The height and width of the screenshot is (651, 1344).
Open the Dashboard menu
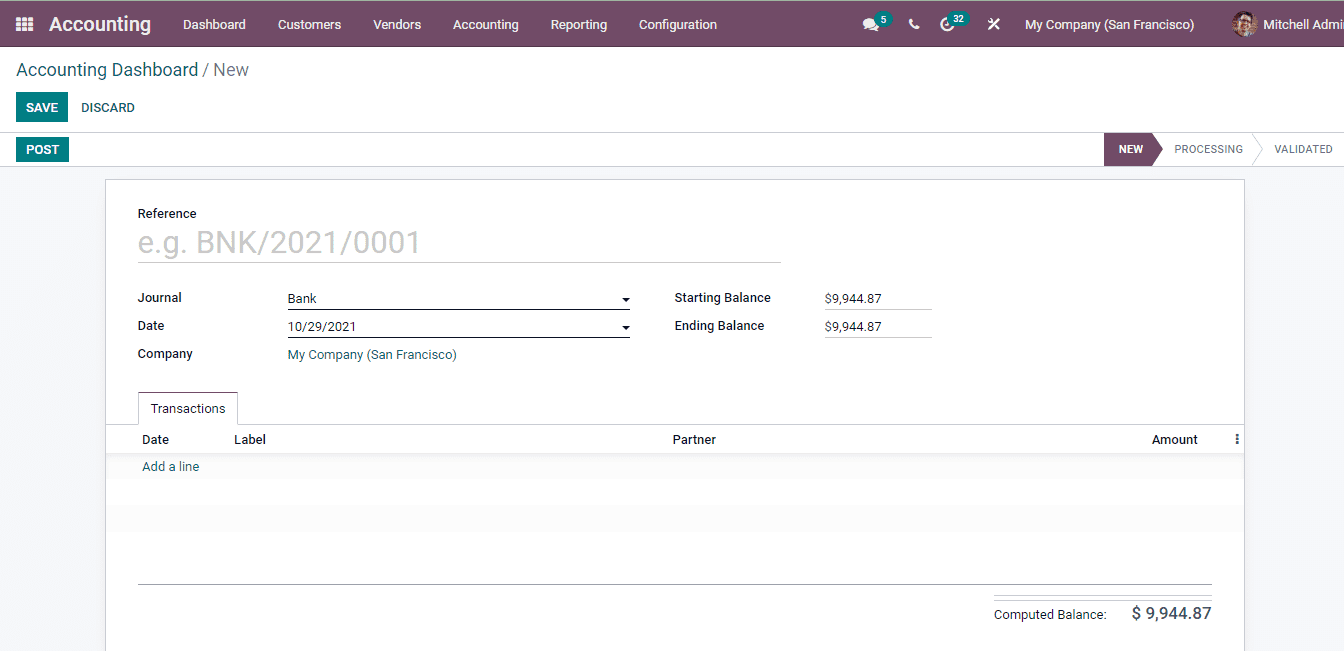(x=214, y=23)
